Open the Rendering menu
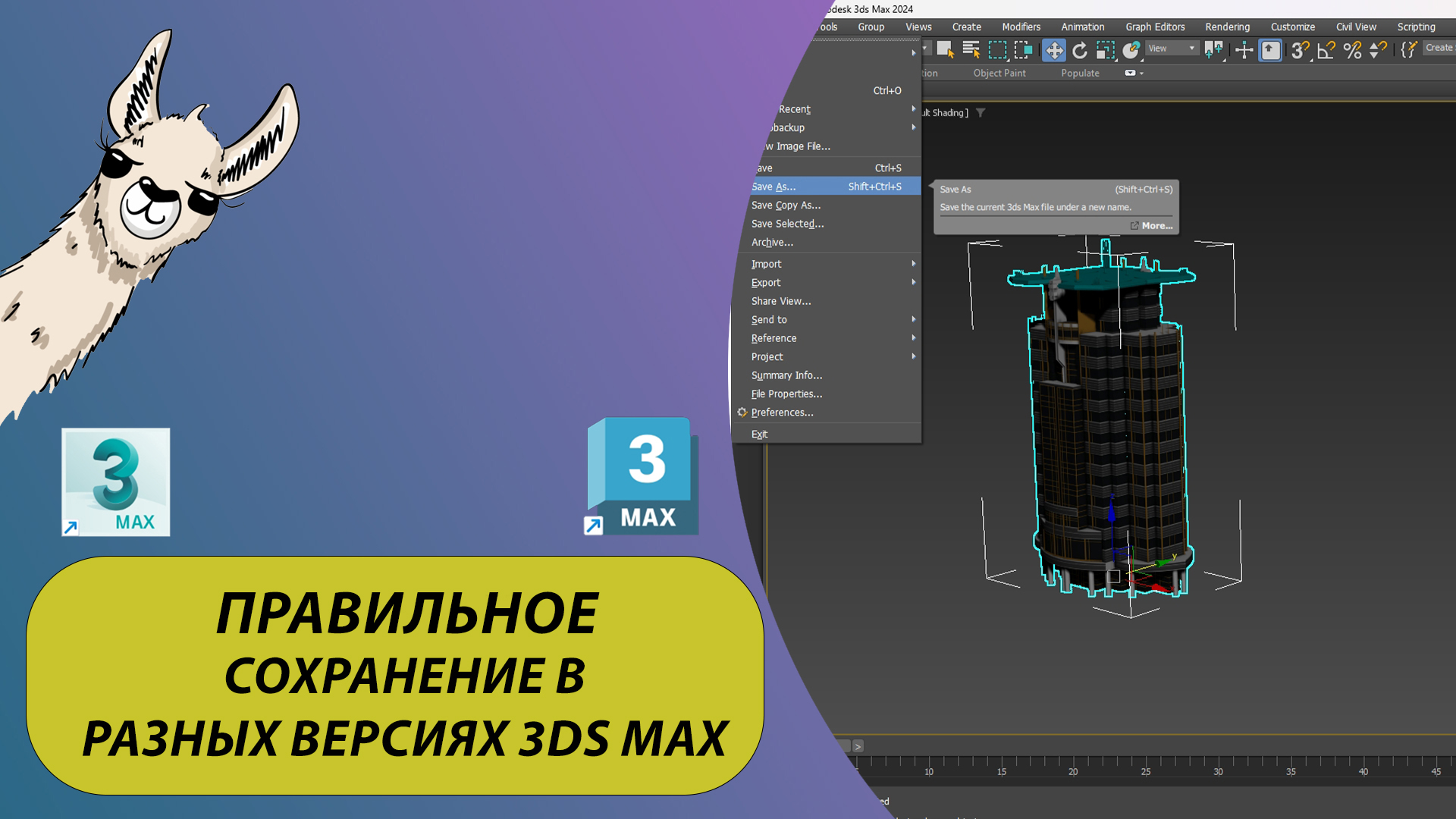1456x819 pixels. 1227,27
